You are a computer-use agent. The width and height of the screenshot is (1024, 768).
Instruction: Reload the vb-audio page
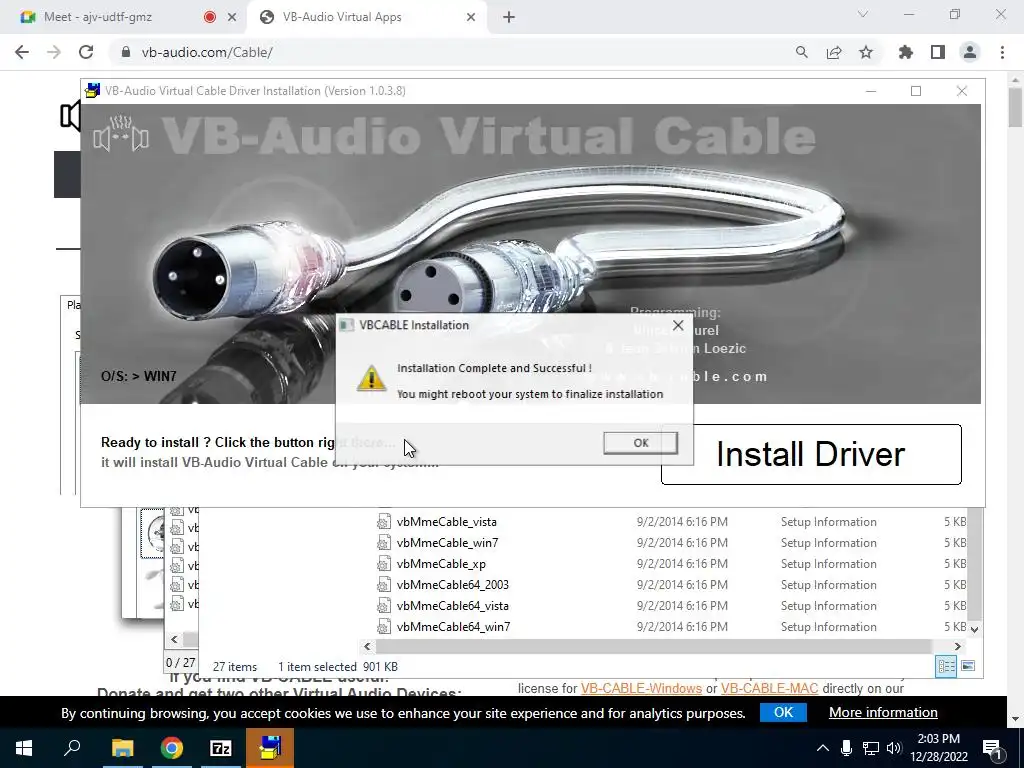pos(86,52)
